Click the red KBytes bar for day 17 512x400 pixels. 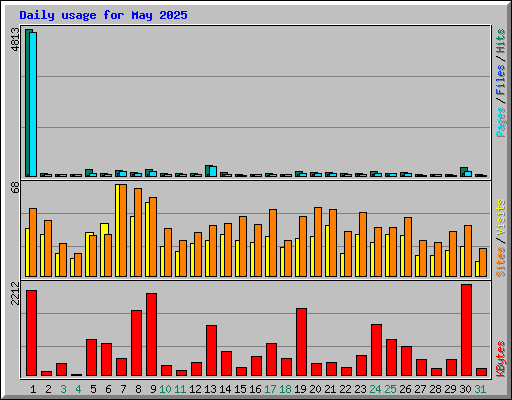coord(271,360)
